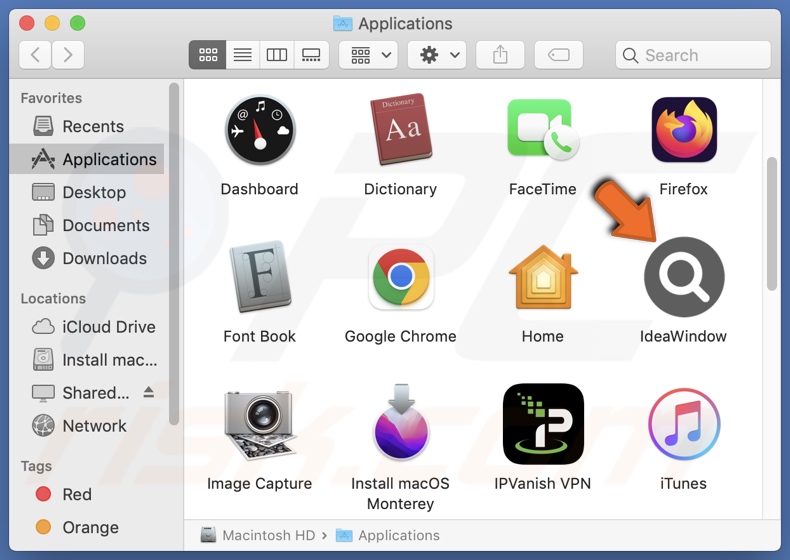Click the sidebar vertical scrollbar
The width and height of the screenshot is (790, 560).
(x=174, y=255)
